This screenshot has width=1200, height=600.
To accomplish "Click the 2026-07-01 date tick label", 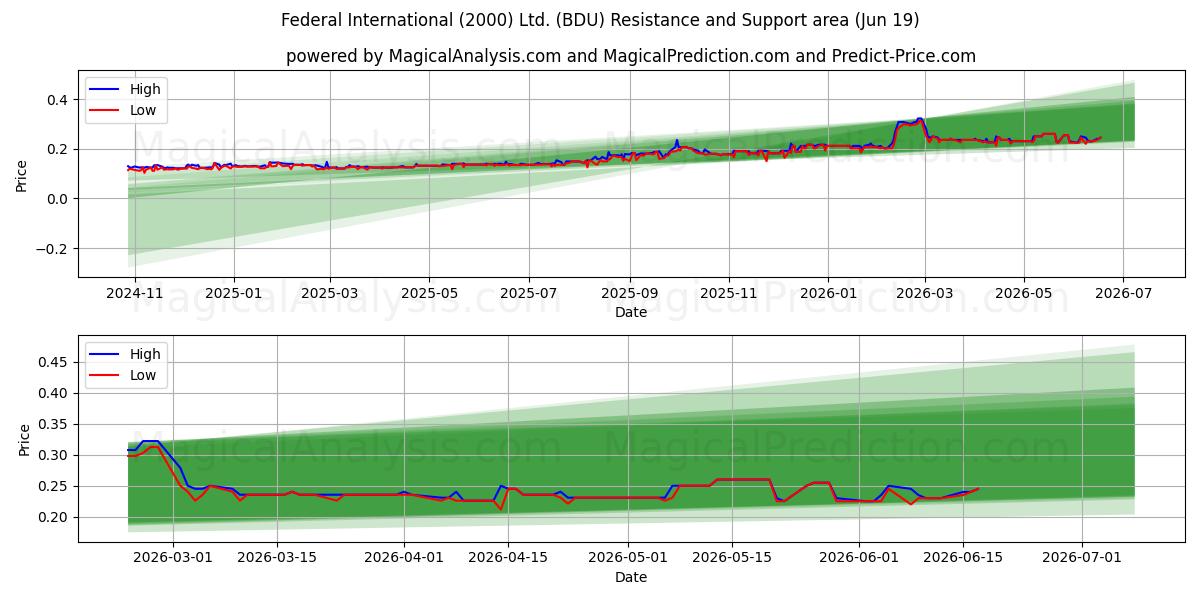I will pyautogui.click(x=1082, y=559).
